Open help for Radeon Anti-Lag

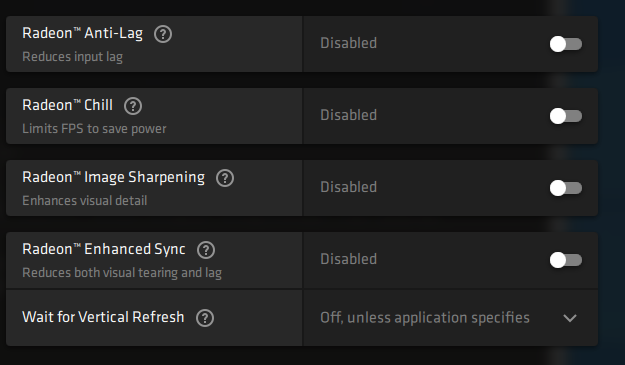pyautogui.click(x=163, y=34)
